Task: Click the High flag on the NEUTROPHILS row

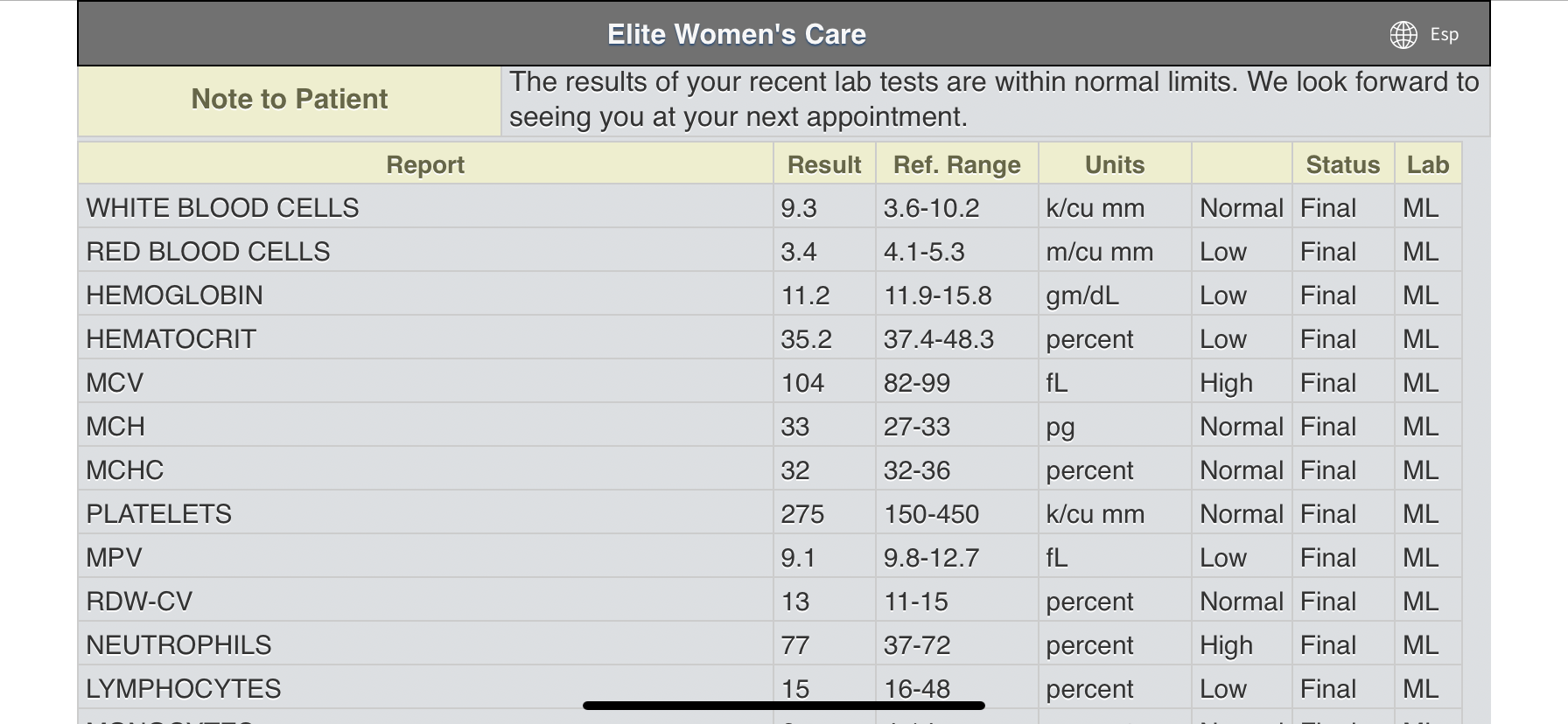Action: (1226, 645)
